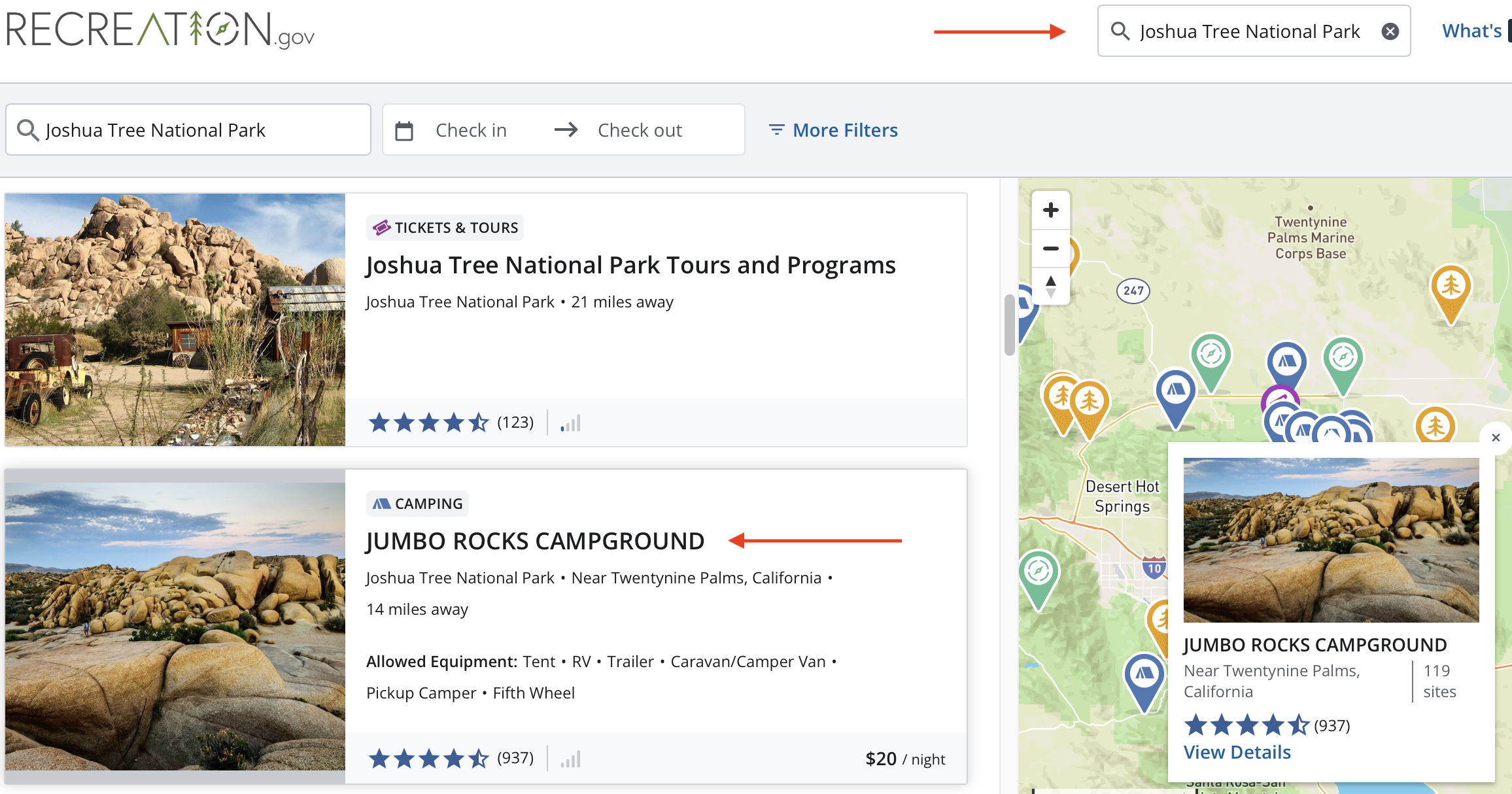1512x794 pixels.
Task: Click the location search field in filter bar
Action: tap(188, 130)
